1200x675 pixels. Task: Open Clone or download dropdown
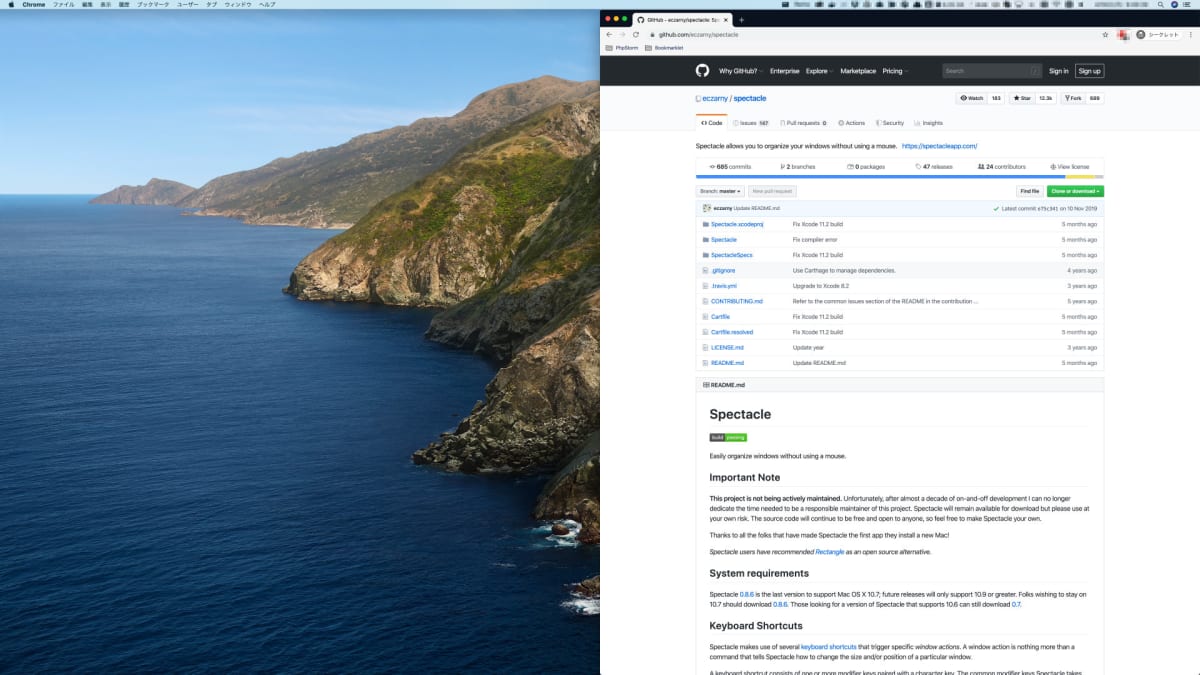(x=1075, y=190)
